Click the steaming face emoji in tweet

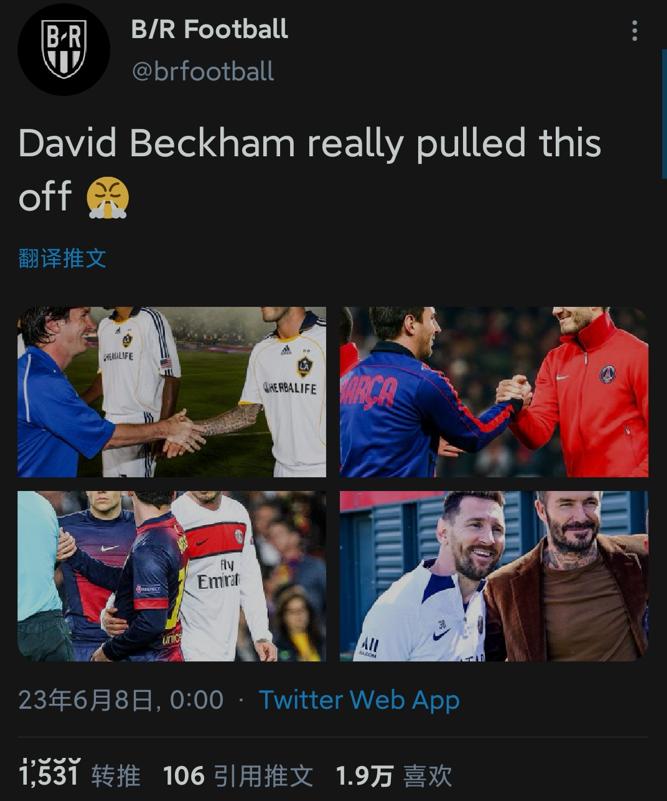coord(107,196)
